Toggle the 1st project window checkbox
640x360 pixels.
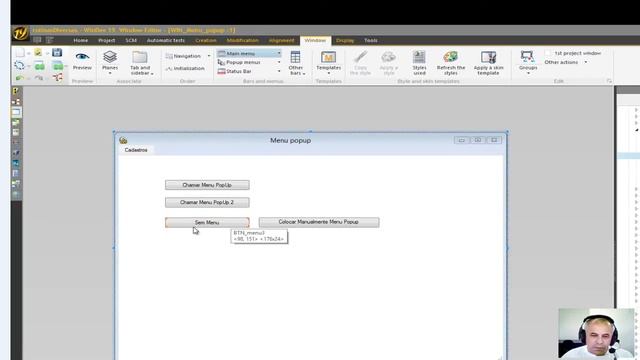(548, 53)
